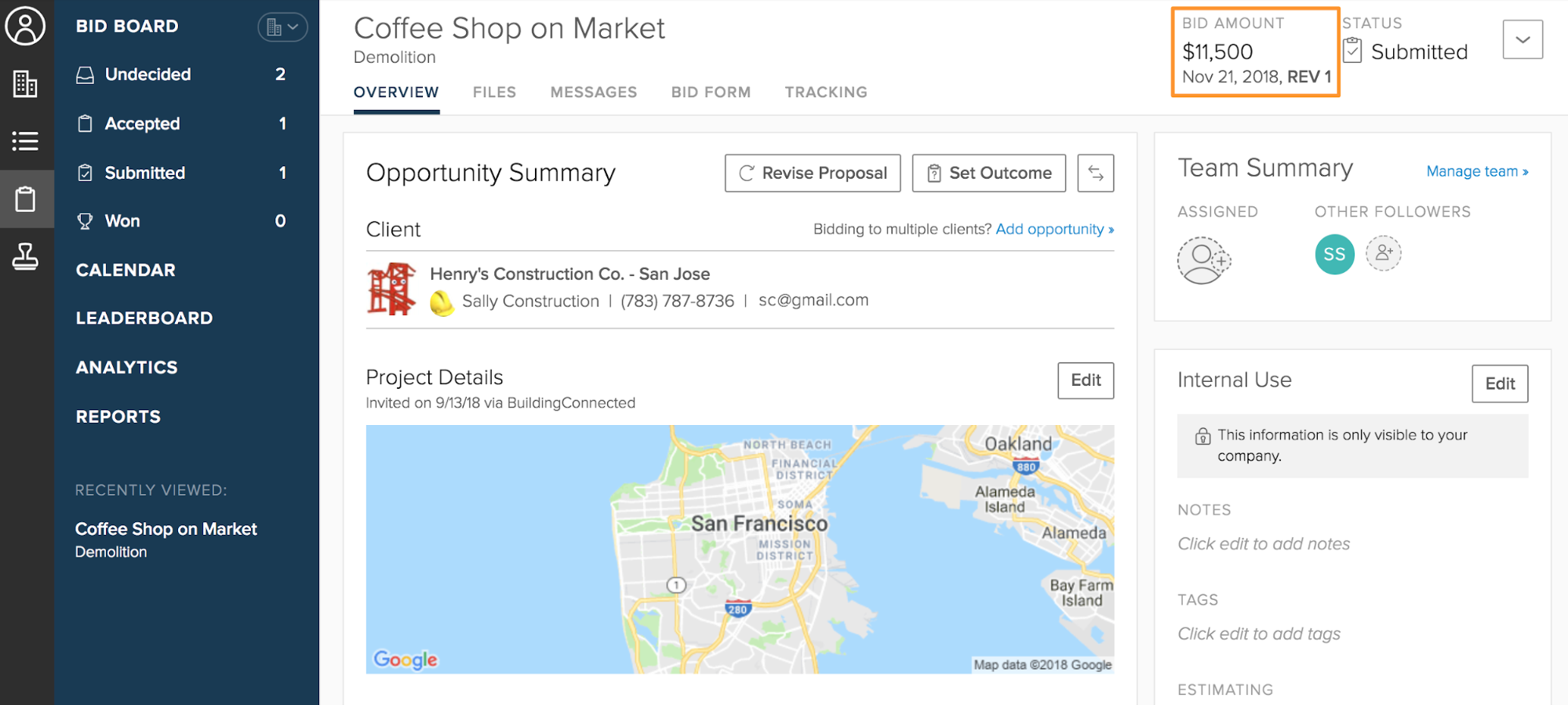The height and width of the screenshot is (705, 1568).
Task: Edit the Internal Use section
Action: [1499, 383]
